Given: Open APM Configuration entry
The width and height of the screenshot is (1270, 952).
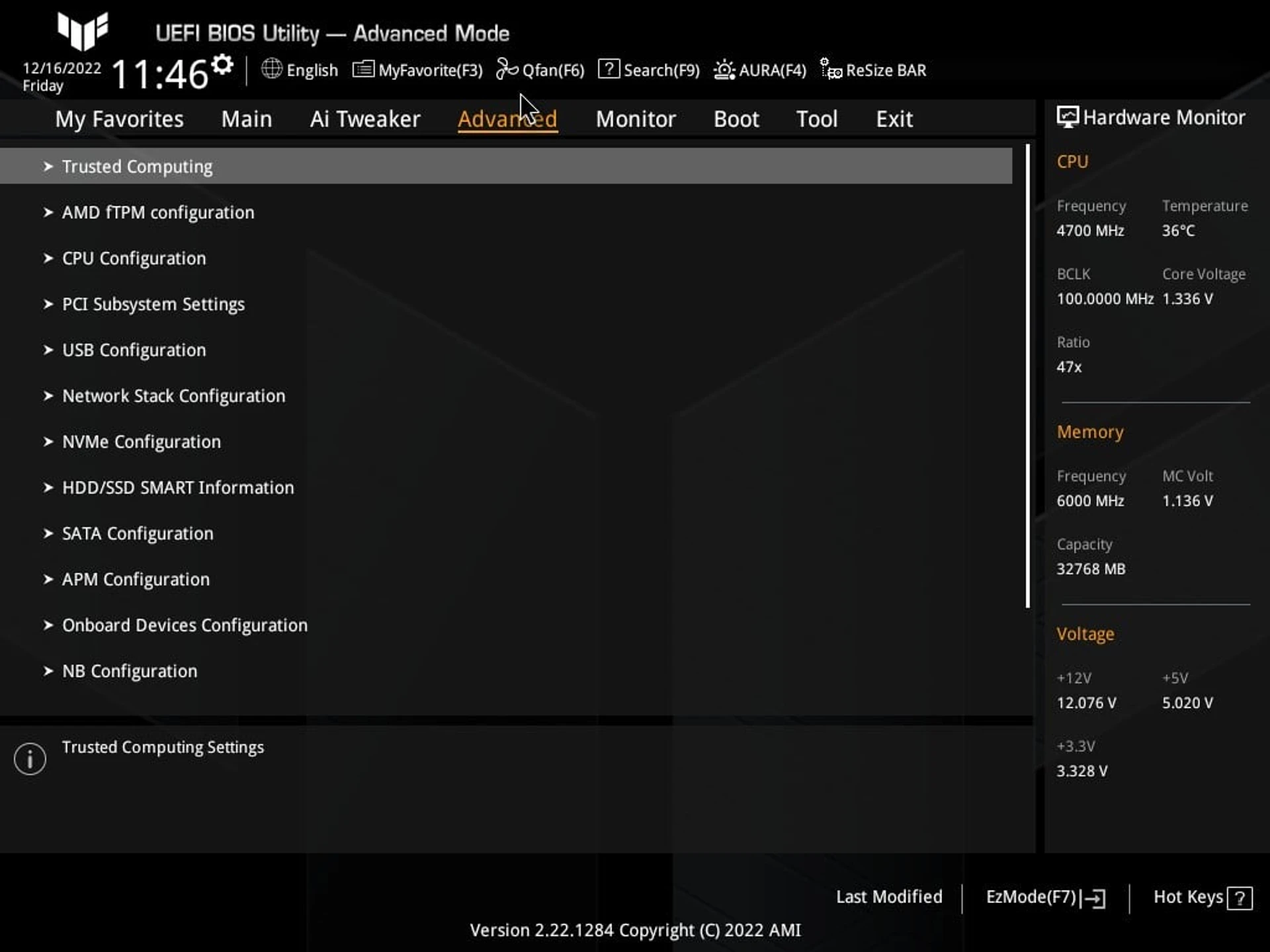Looking at the screenshot, I should (136, 580).
